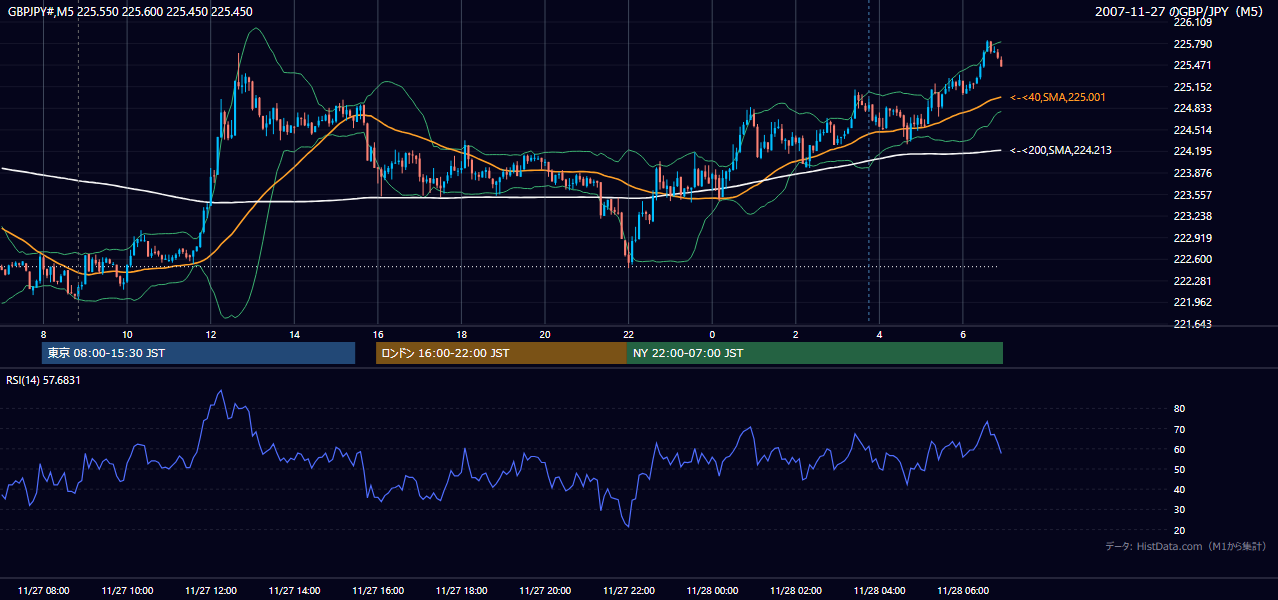This screenshot has height=600, width=1278.
Task: Click the '11/27 22:00' date label
Action: click(x=628, y=591)
